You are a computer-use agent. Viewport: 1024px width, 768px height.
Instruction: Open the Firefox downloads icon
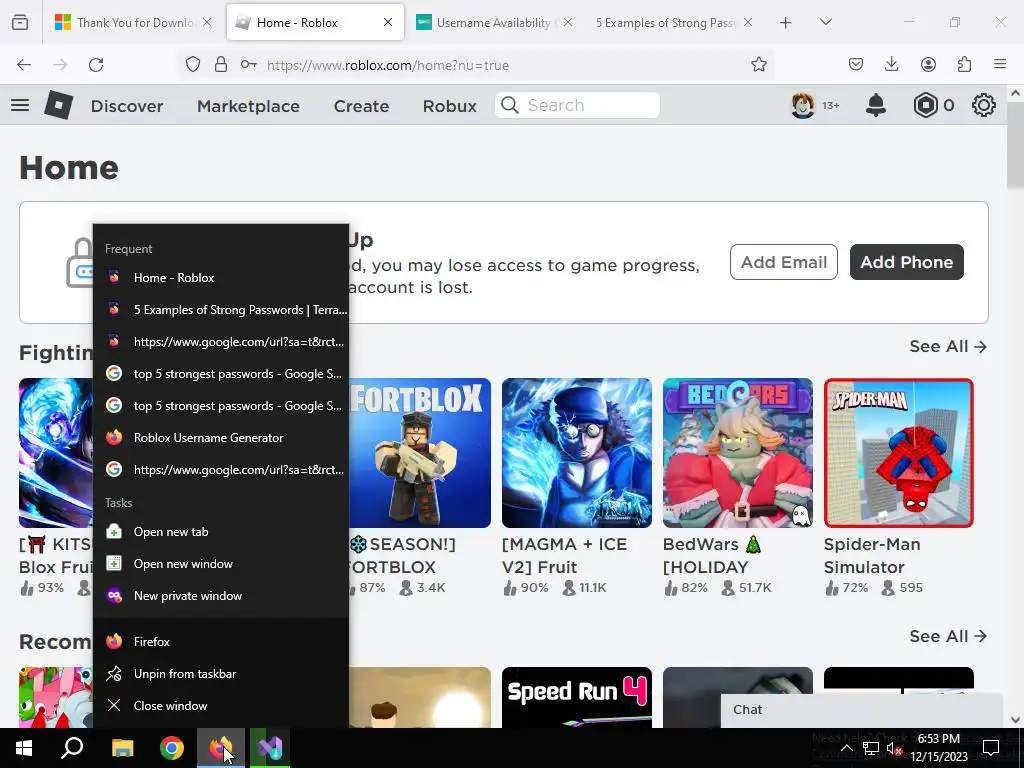click(x=891, y=64)
